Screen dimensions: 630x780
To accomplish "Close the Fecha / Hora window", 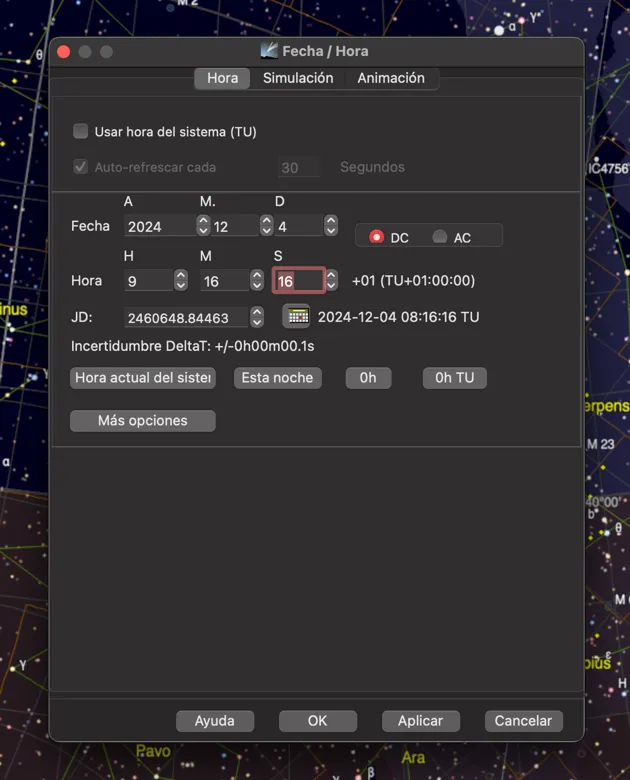I will point(64,52).
